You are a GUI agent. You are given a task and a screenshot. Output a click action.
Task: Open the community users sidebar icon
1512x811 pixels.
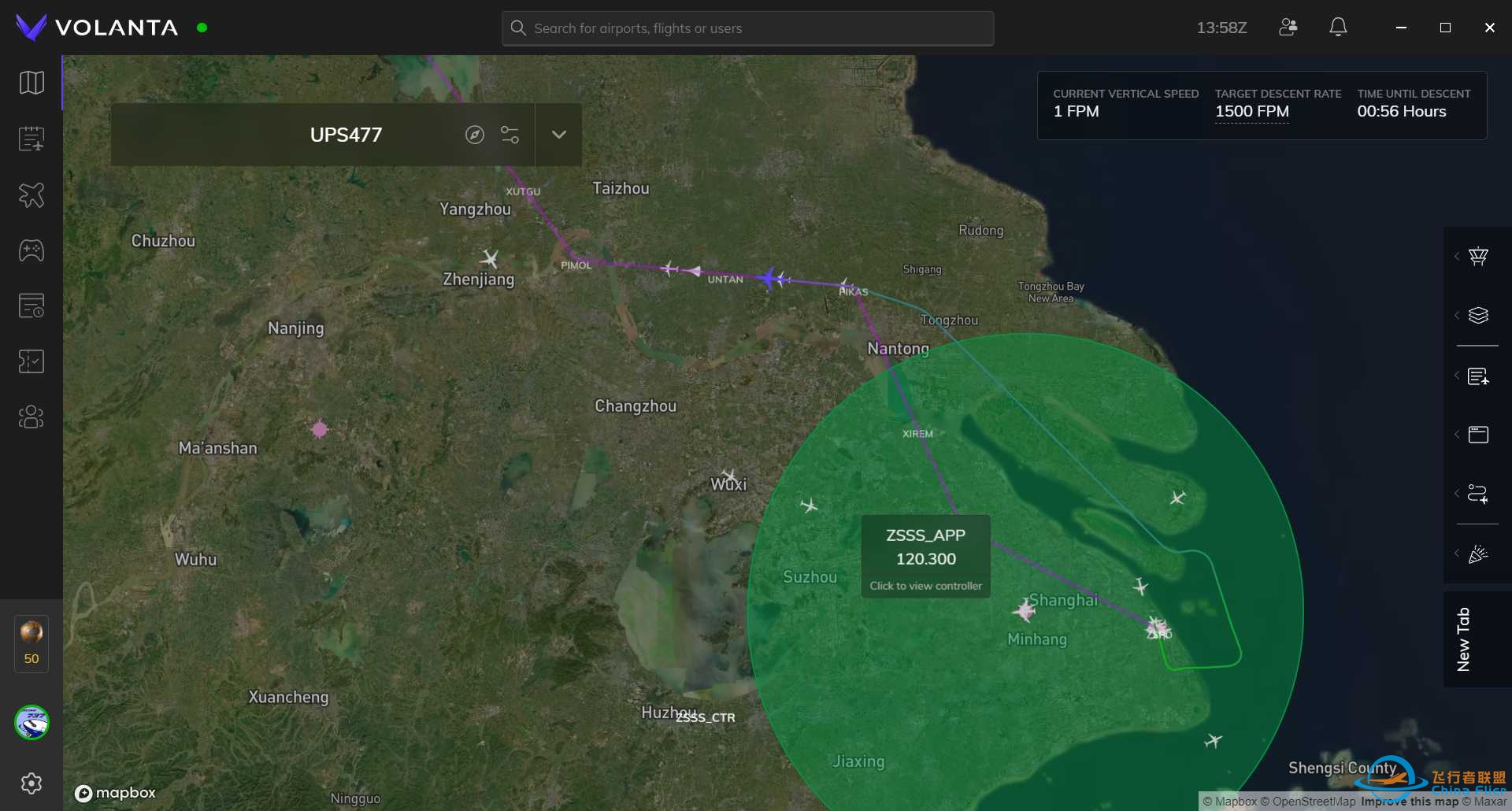31,417
